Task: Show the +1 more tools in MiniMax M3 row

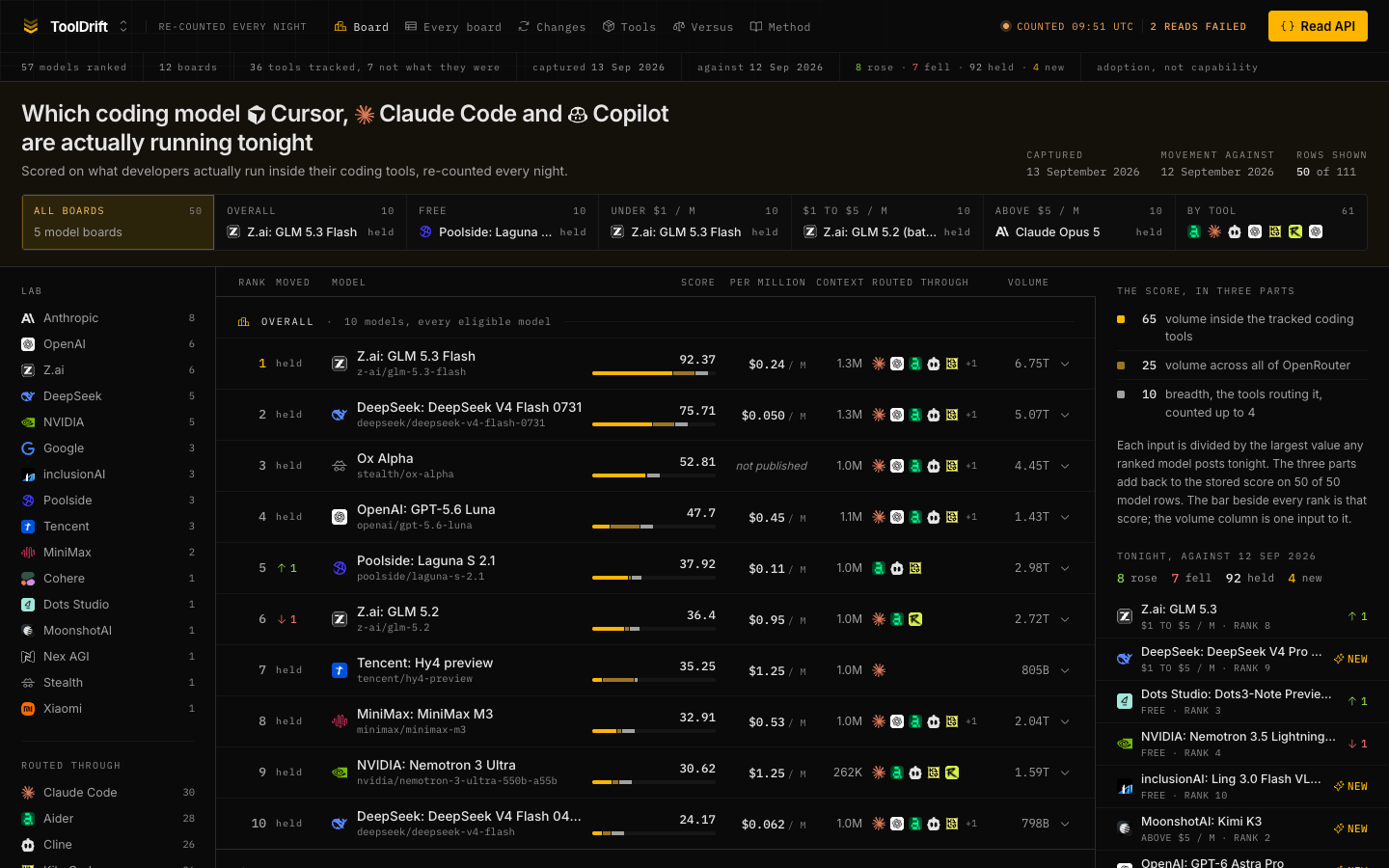Action: pyautogui.click(x=971, y=721)
